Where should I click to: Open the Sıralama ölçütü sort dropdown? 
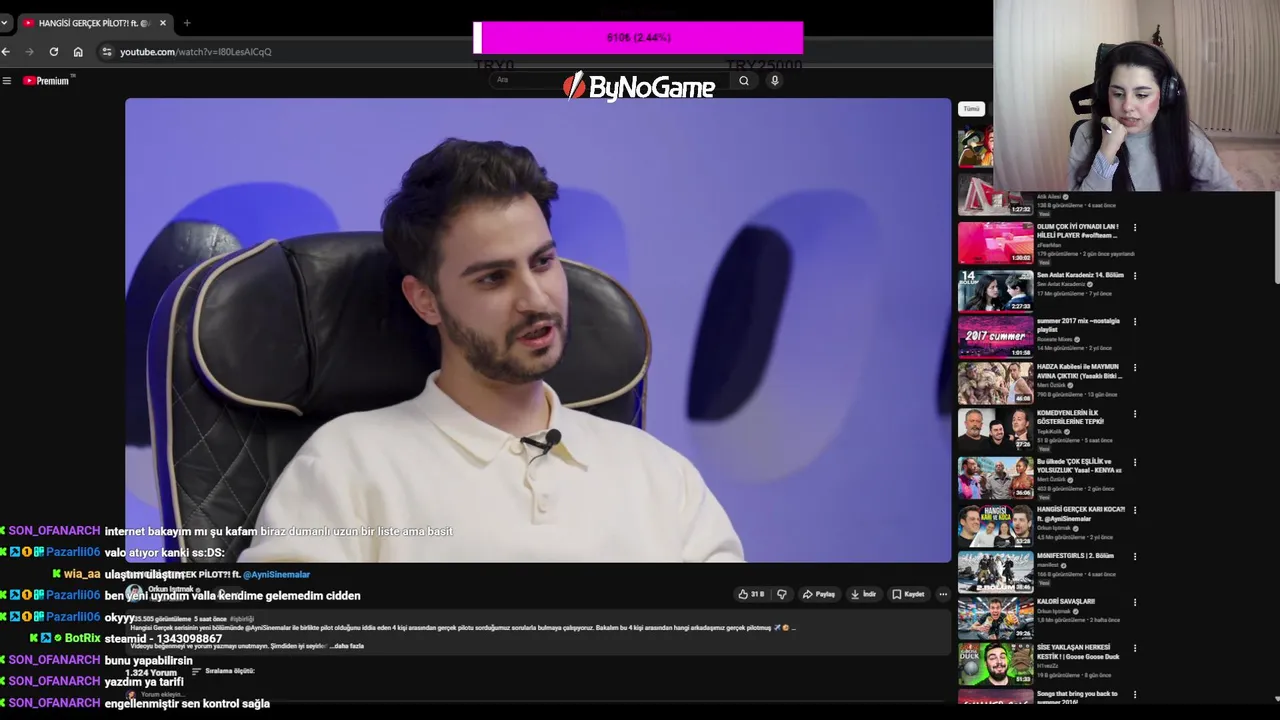click(225, 671)
